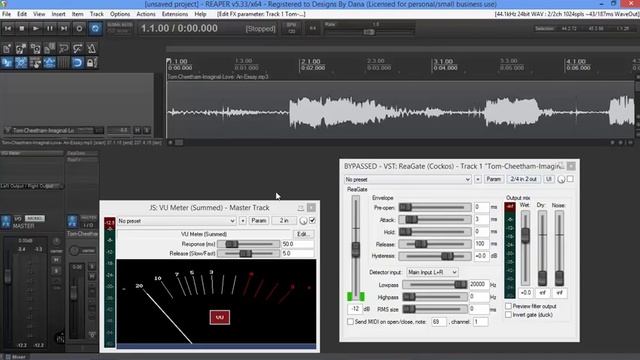Open the Insert menu

pyautogui.click(x=58, y=14)
